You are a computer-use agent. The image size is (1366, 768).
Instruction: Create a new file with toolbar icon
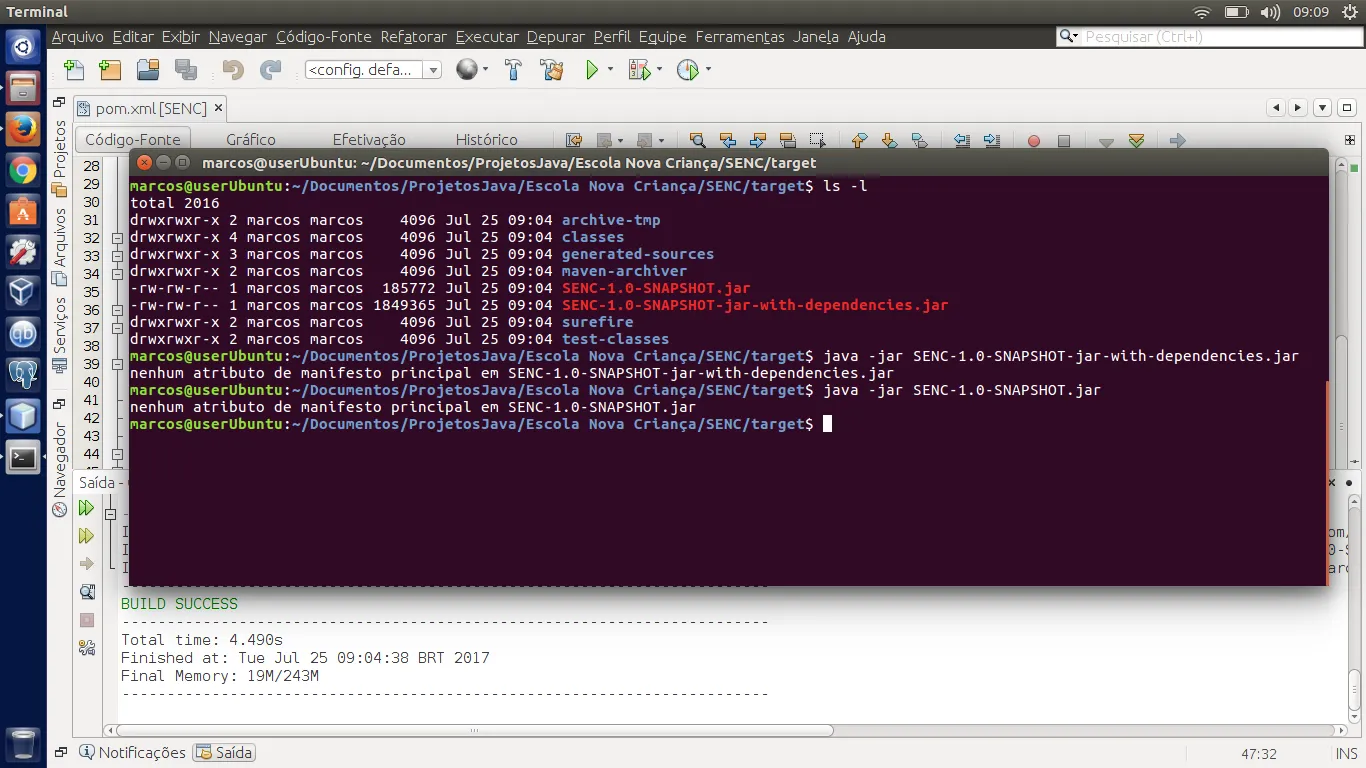click(74, 70)
